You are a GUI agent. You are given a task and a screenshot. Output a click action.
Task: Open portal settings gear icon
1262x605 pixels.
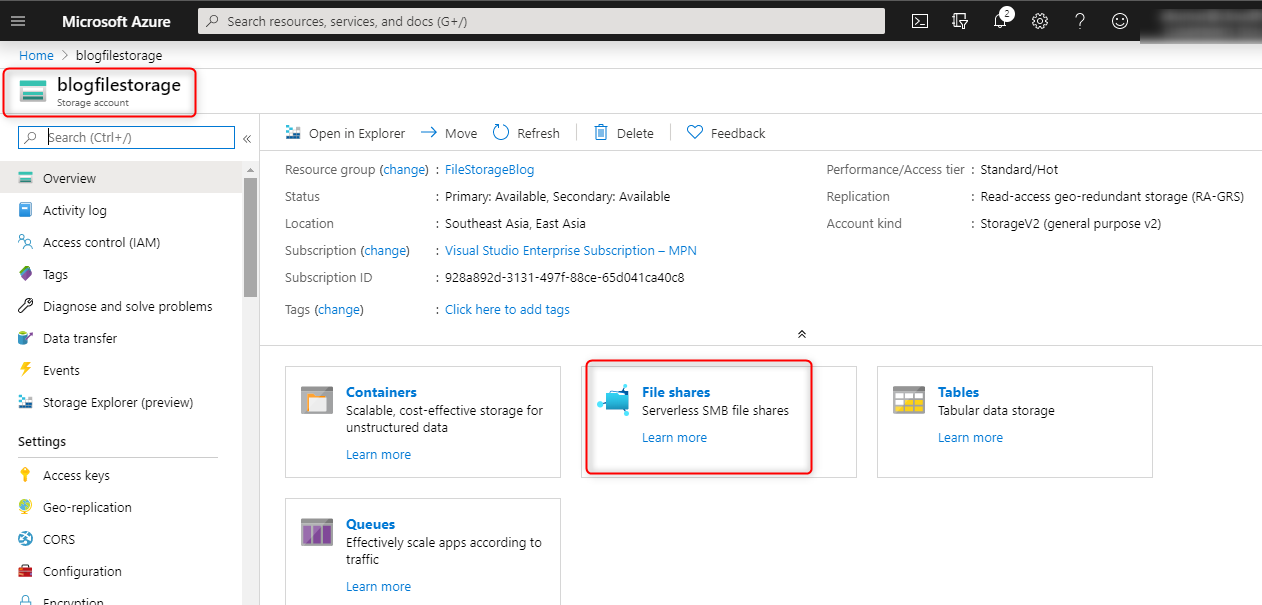click(1040, 21)
